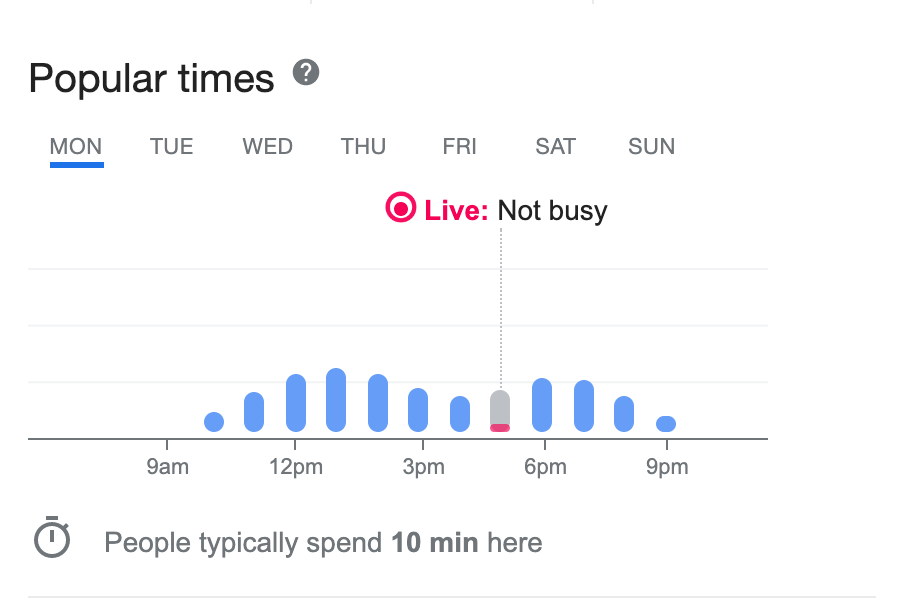Click the stopwatch icon beside typical time spent
This screenshot has height=598, width=900.
coord(52,540)
